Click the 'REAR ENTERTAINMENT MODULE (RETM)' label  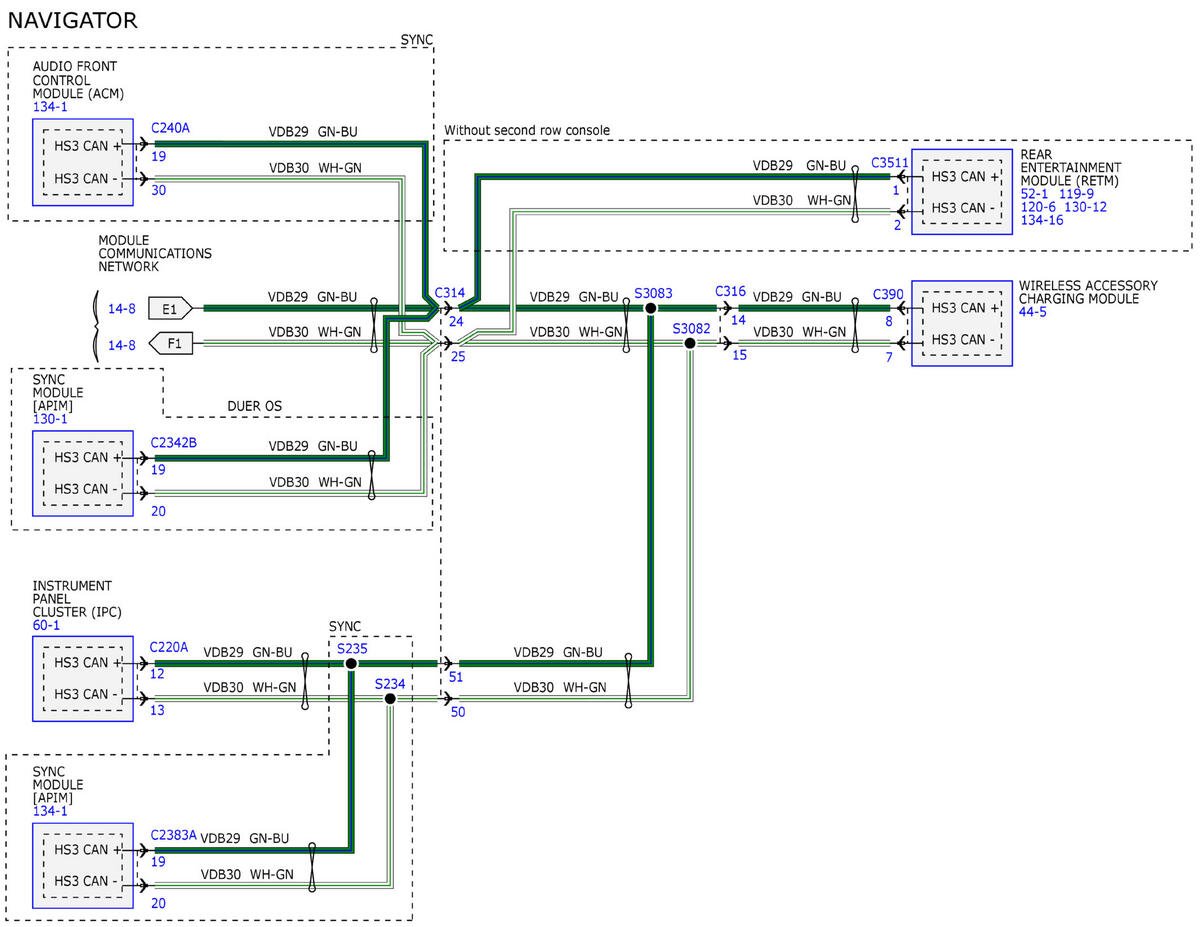[x=1071, y=167]
